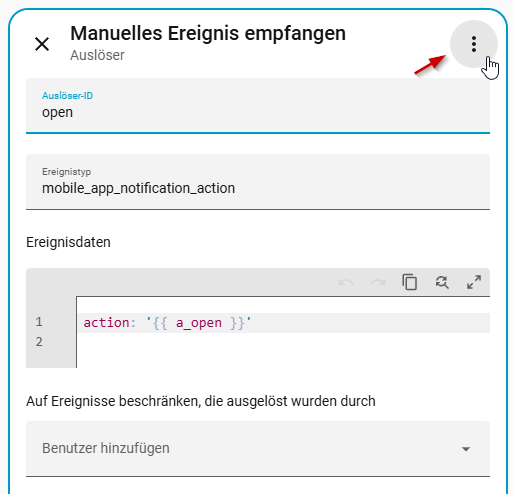Click the redo icon in code editor
The width and height of the screenshot is (513, 494).
coord(378,283)
